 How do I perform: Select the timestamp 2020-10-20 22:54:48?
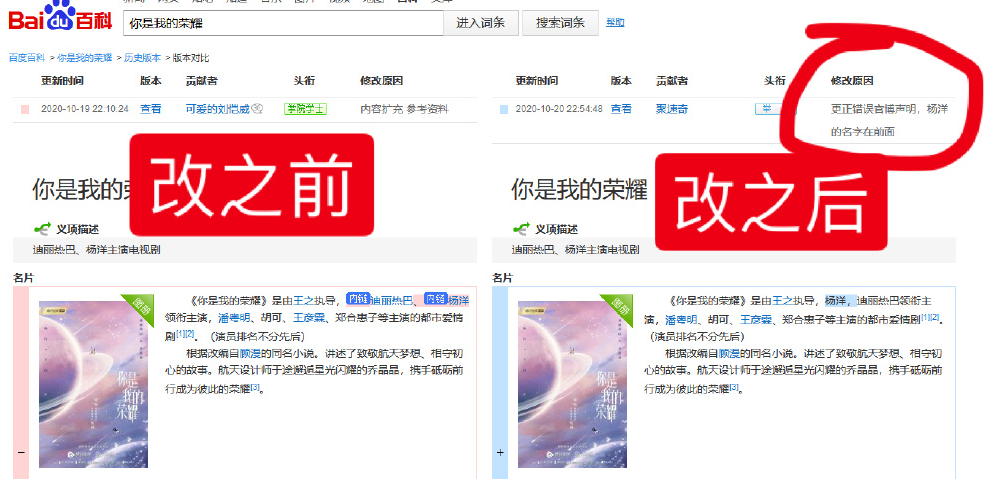(559, 109)
